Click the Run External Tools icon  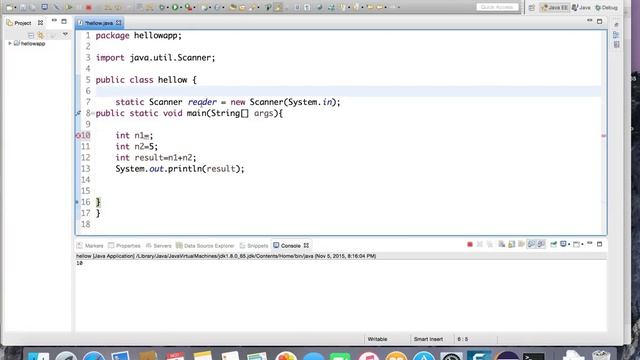coord(188,7)
